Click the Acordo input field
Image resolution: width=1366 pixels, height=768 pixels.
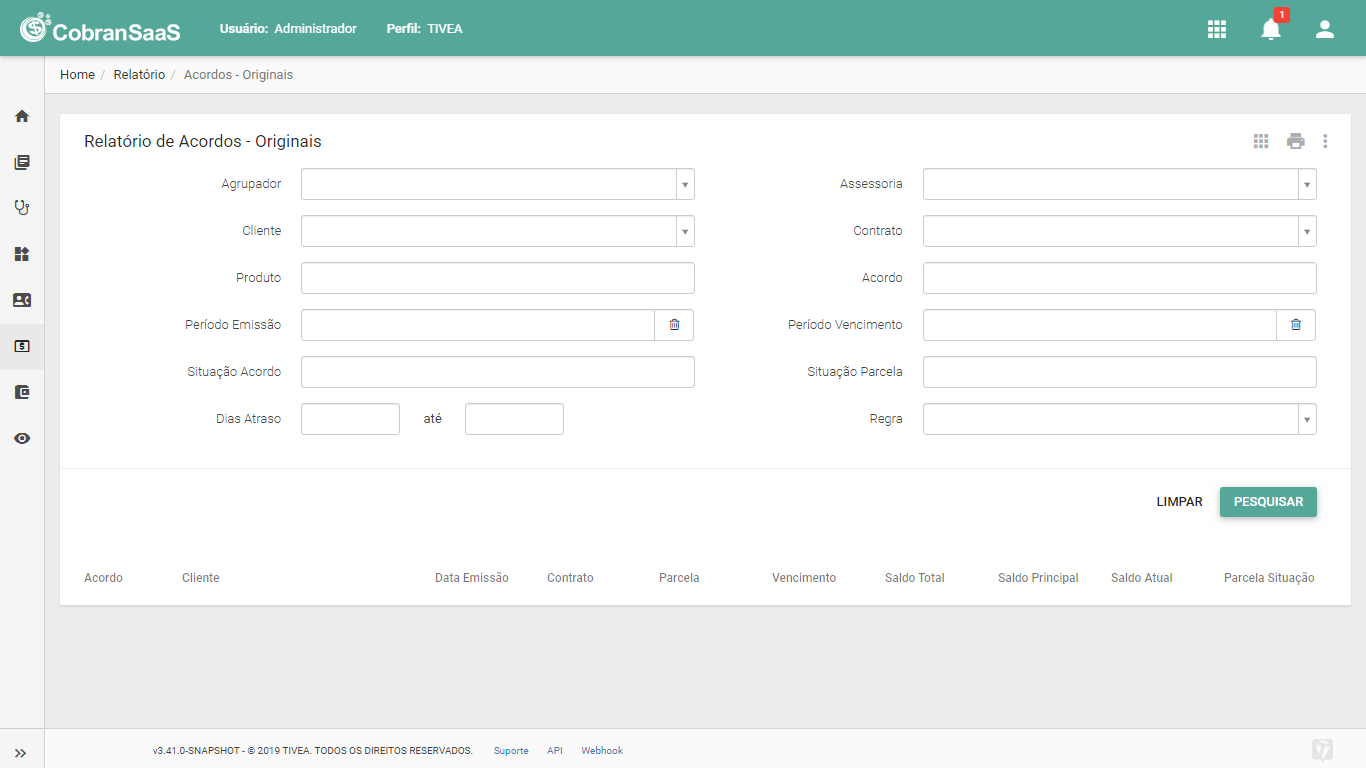(x=1120, y=278)
